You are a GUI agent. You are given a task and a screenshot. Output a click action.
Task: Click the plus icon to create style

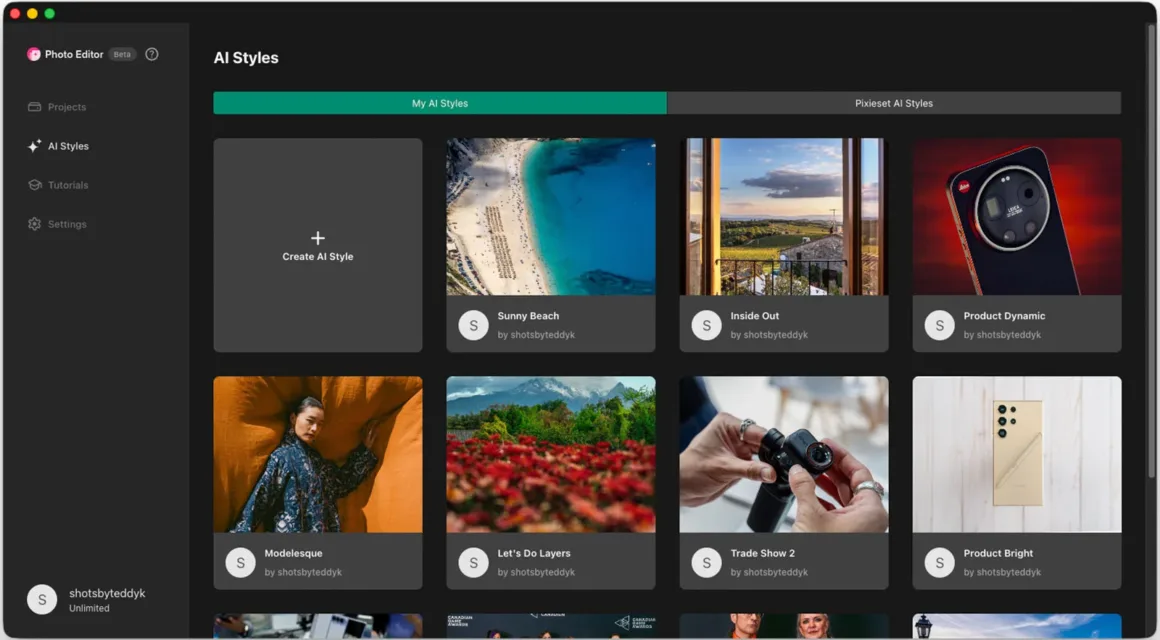317,238
